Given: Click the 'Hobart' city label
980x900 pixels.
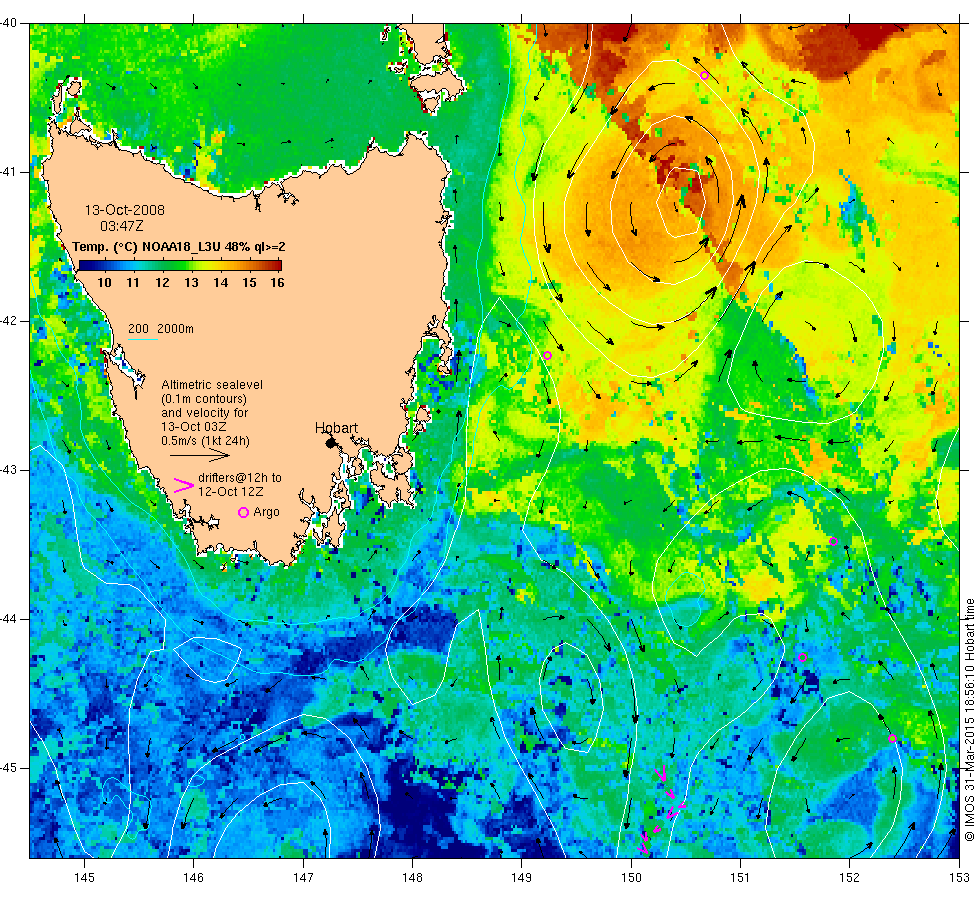Looking at the screenshot, I should point(336,428).
